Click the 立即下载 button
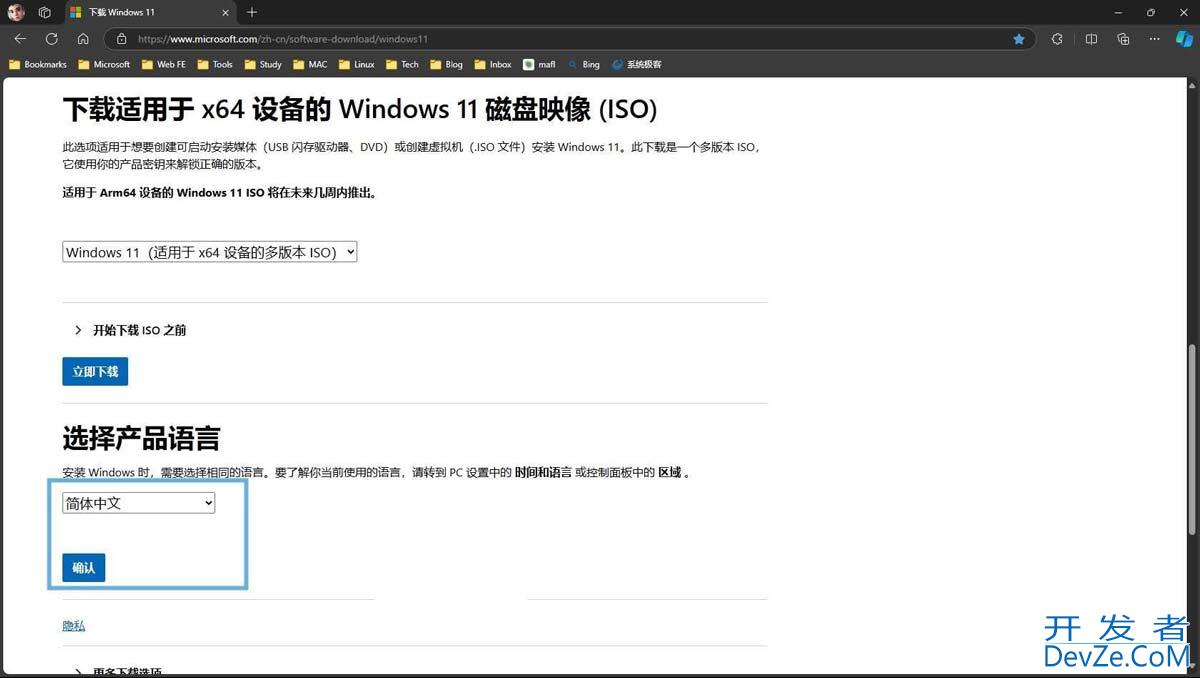Screen dimensions: 1200x678 point(95,371)
